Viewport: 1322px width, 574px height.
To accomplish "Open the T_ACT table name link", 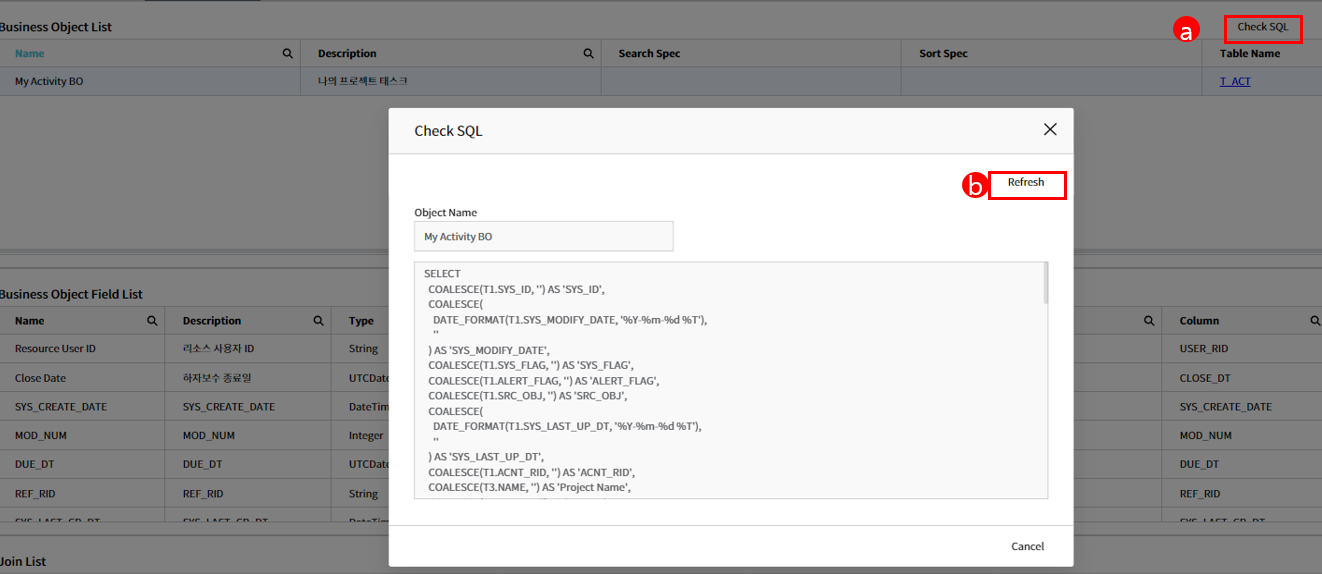I will coord(1235,82).
